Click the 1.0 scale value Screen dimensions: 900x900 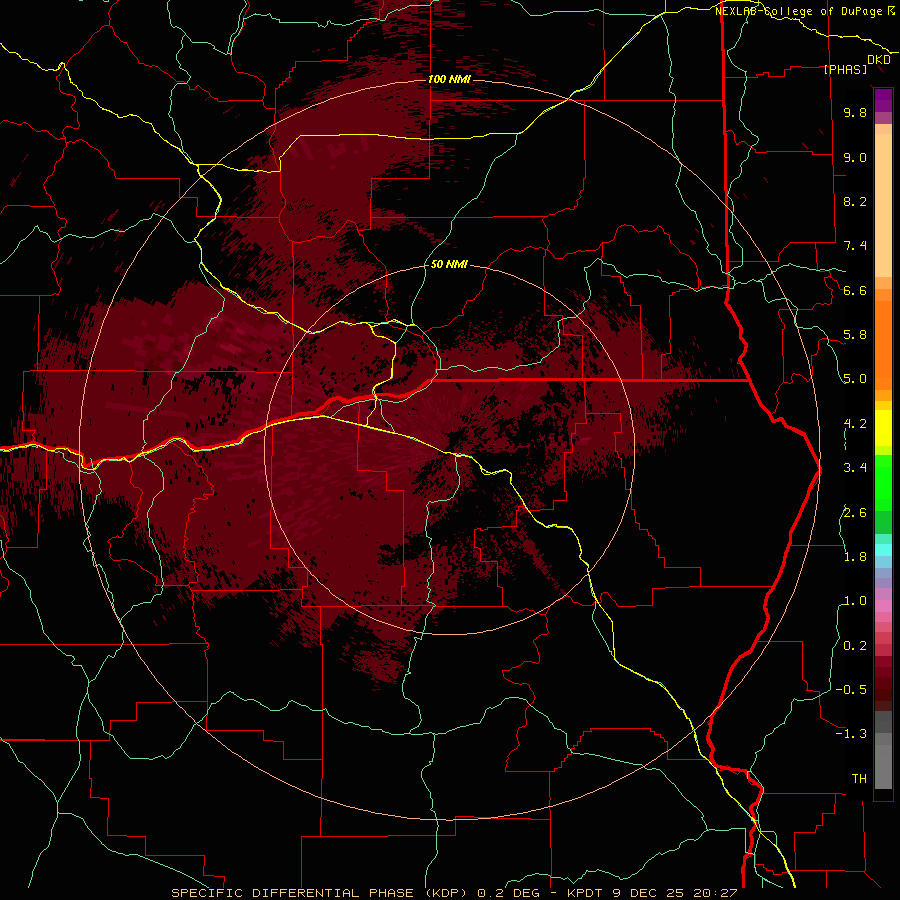[x=855, y=601]
